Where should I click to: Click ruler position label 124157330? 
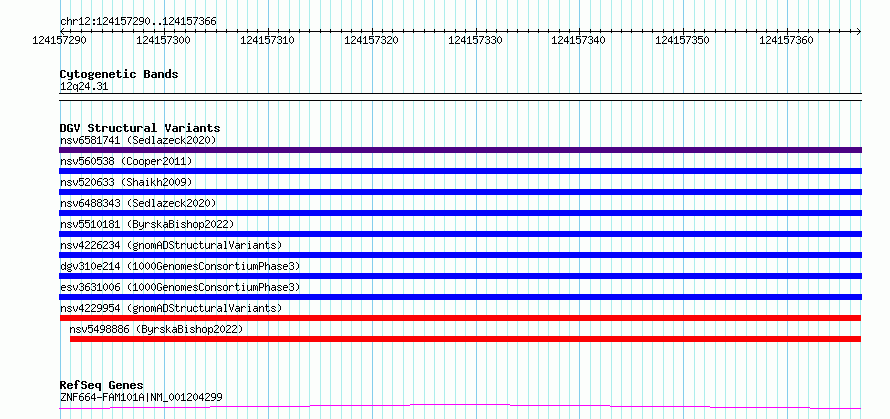(475, 40)
